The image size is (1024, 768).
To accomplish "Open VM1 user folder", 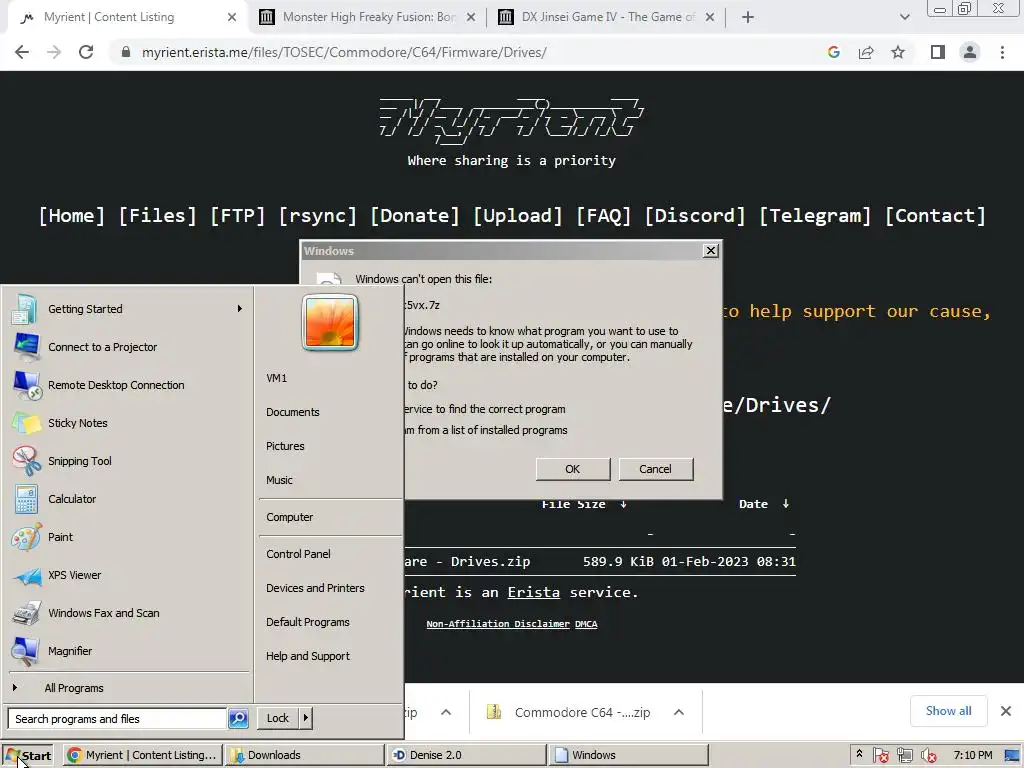I will [276, 378].
